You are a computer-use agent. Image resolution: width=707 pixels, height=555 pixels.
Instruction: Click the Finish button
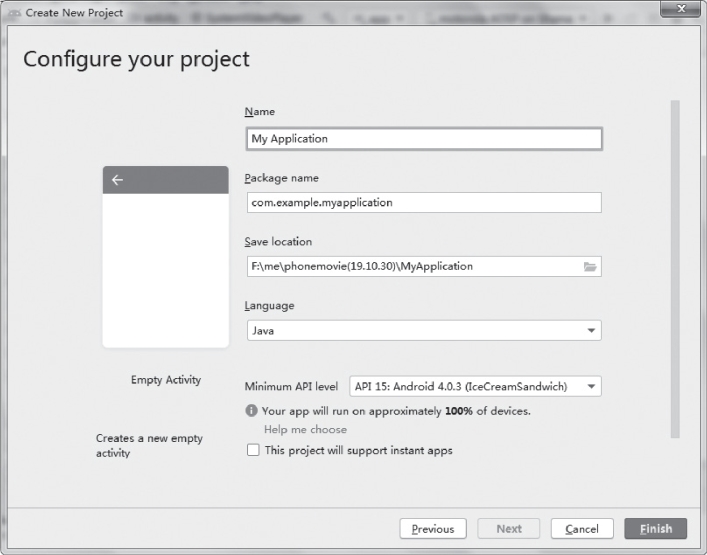point(655,529)
